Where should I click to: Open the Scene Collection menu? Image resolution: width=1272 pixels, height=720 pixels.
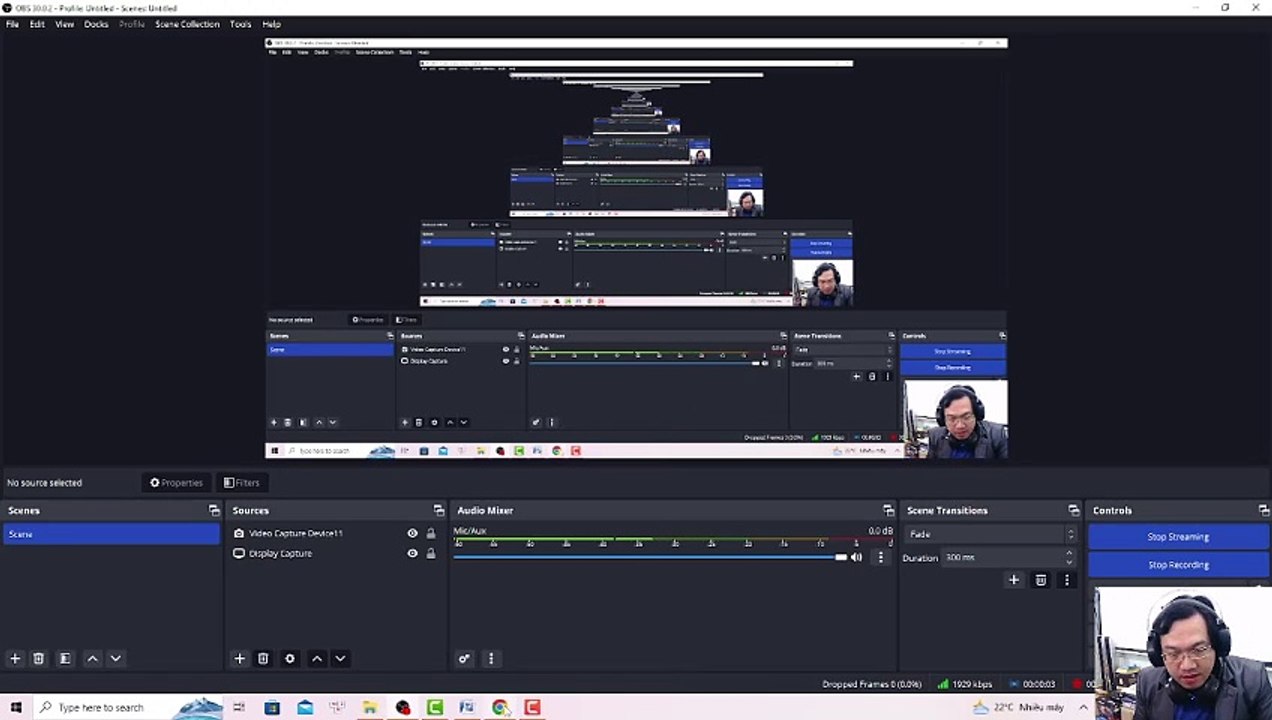coord(187,24)
